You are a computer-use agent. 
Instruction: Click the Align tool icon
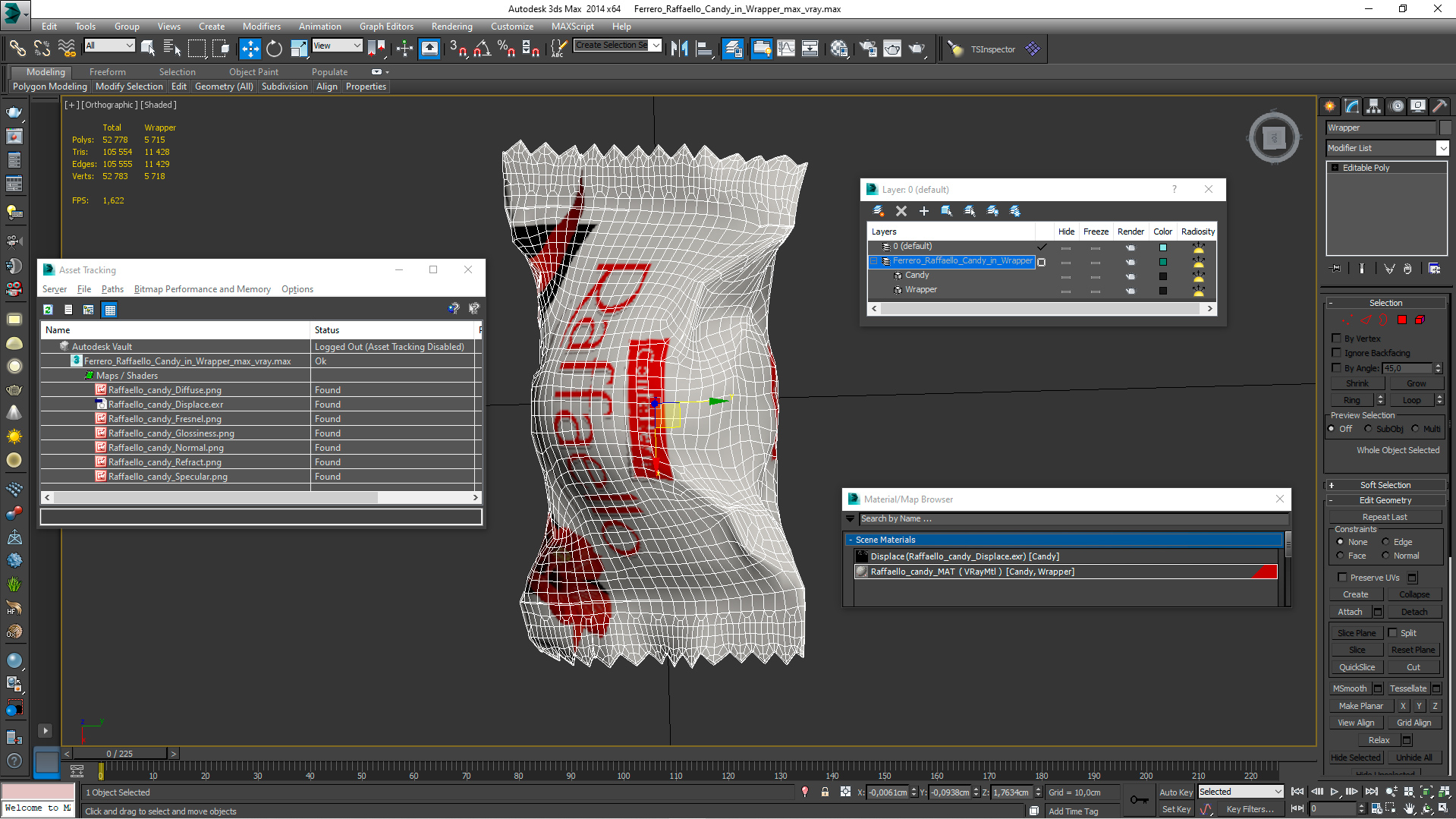pyautogui.click(x=704, y=49)
